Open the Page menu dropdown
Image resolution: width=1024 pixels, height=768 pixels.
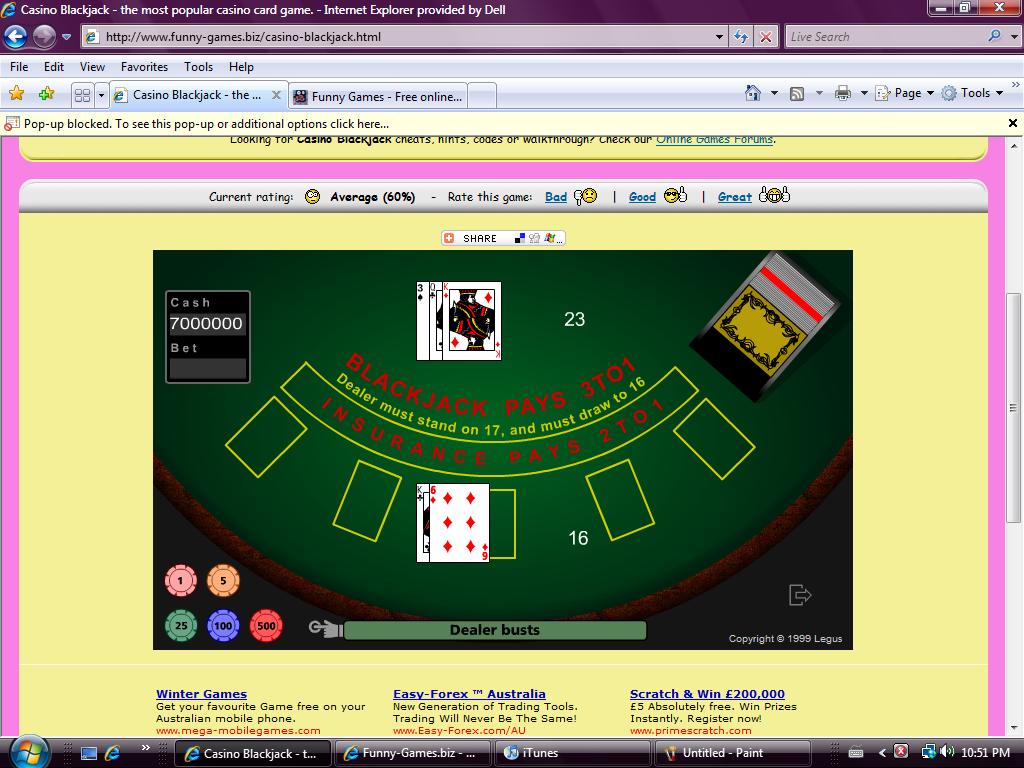[904, 93]
